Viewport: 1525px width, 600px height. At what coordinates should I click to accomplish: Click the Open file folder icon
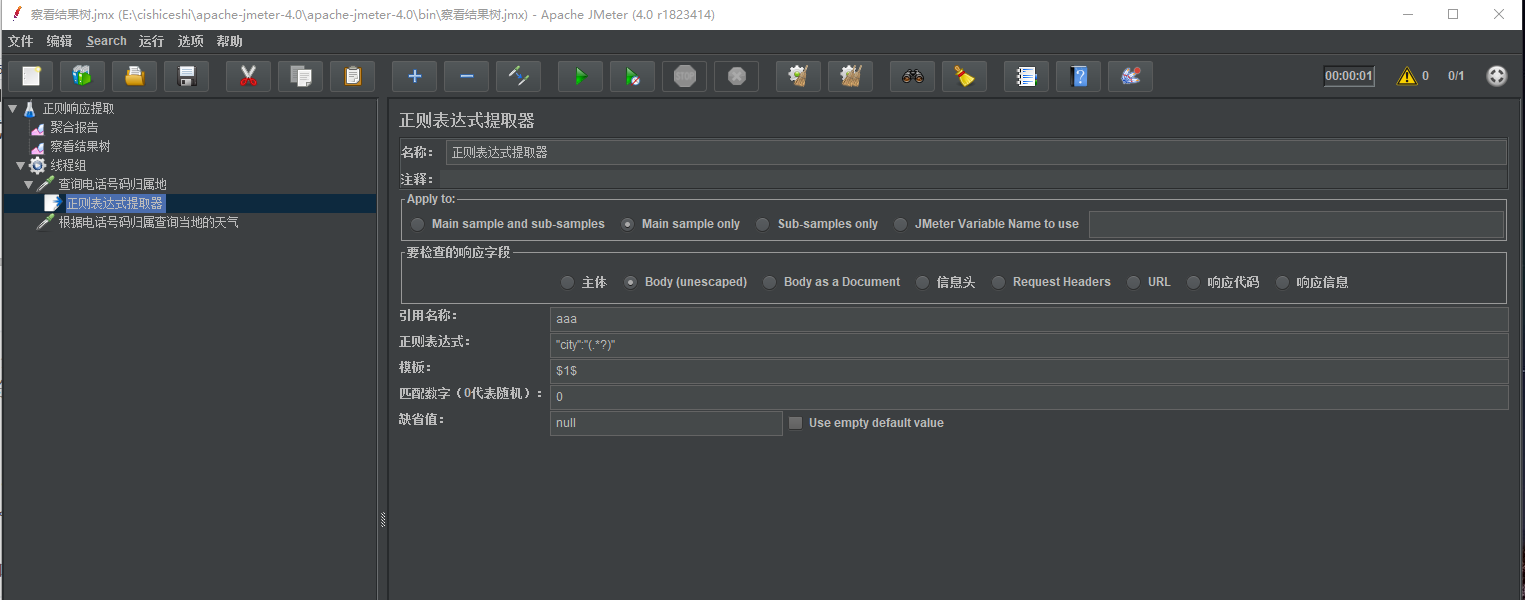[x=135, y=76]
